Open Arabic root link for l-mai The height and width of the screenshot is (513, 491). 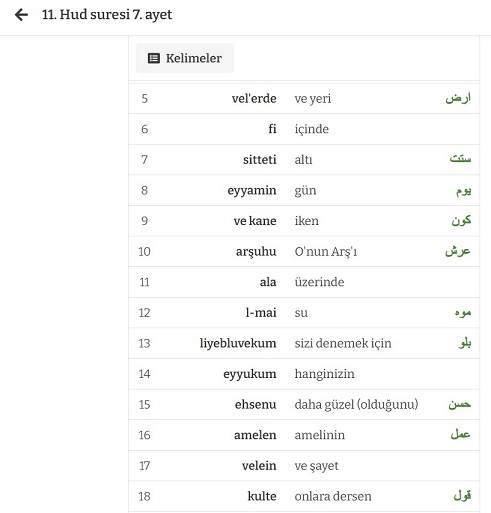[x=463, y=312]
